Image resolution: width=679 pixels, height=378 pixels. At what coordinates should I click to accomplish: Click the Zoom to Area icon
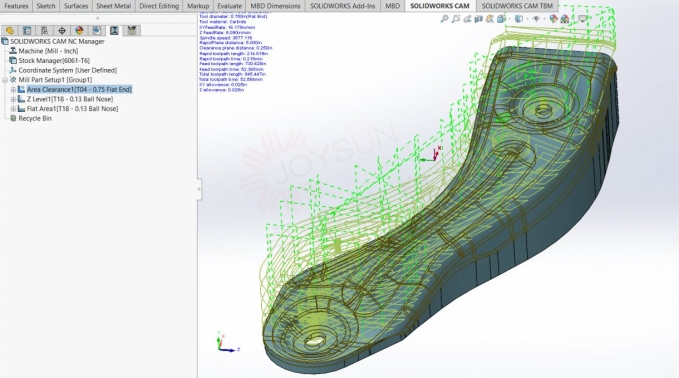click(x=456, y=19)
